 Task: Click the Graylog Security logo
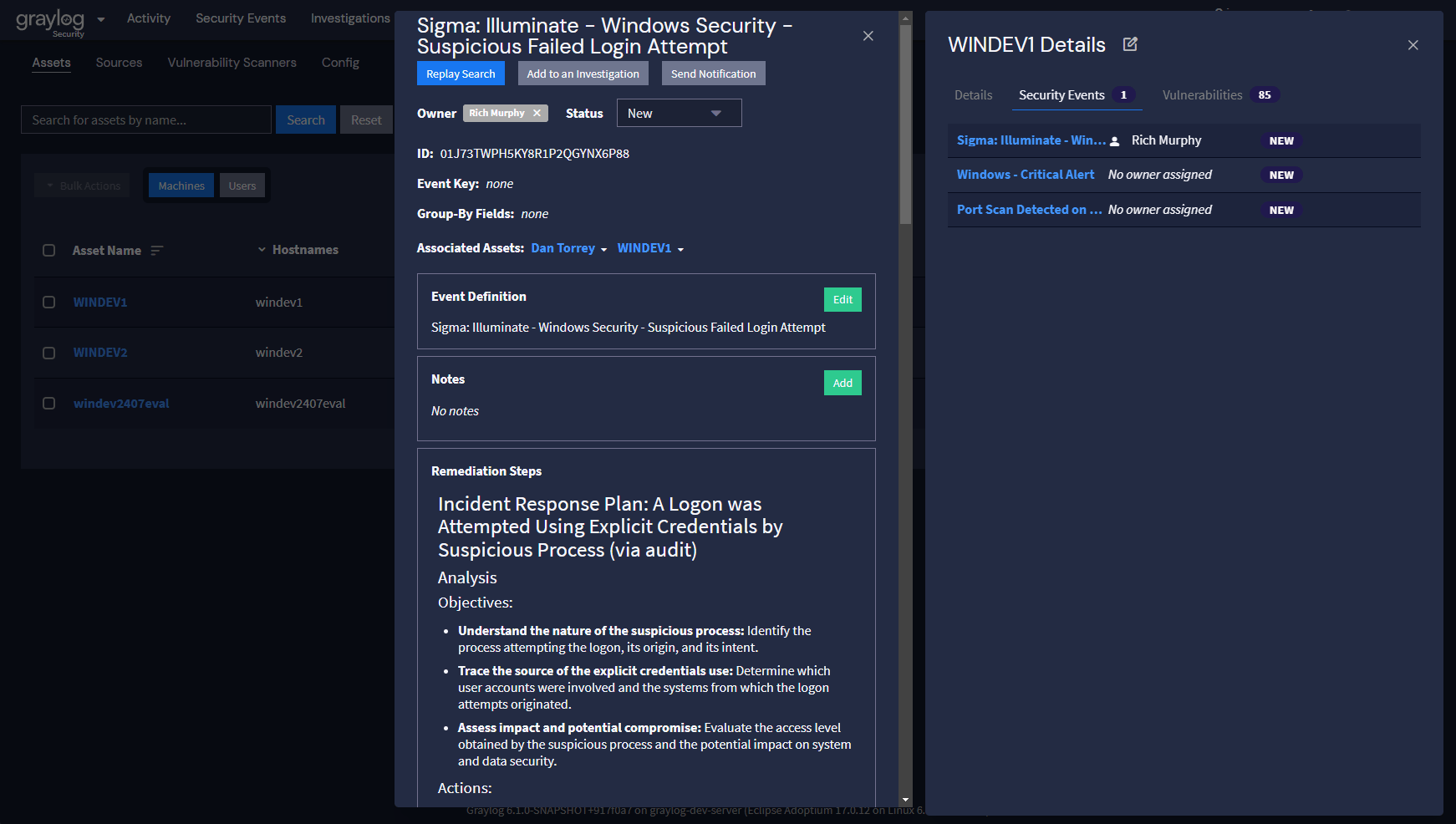point(52,20)
